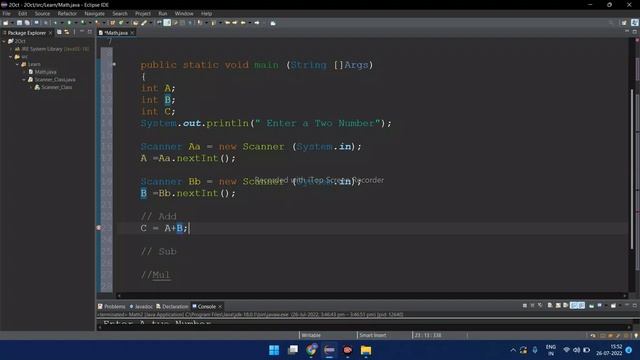Click Writable in the status bar
This screenshot has height=360, width=640.
[x=311, y=335]
